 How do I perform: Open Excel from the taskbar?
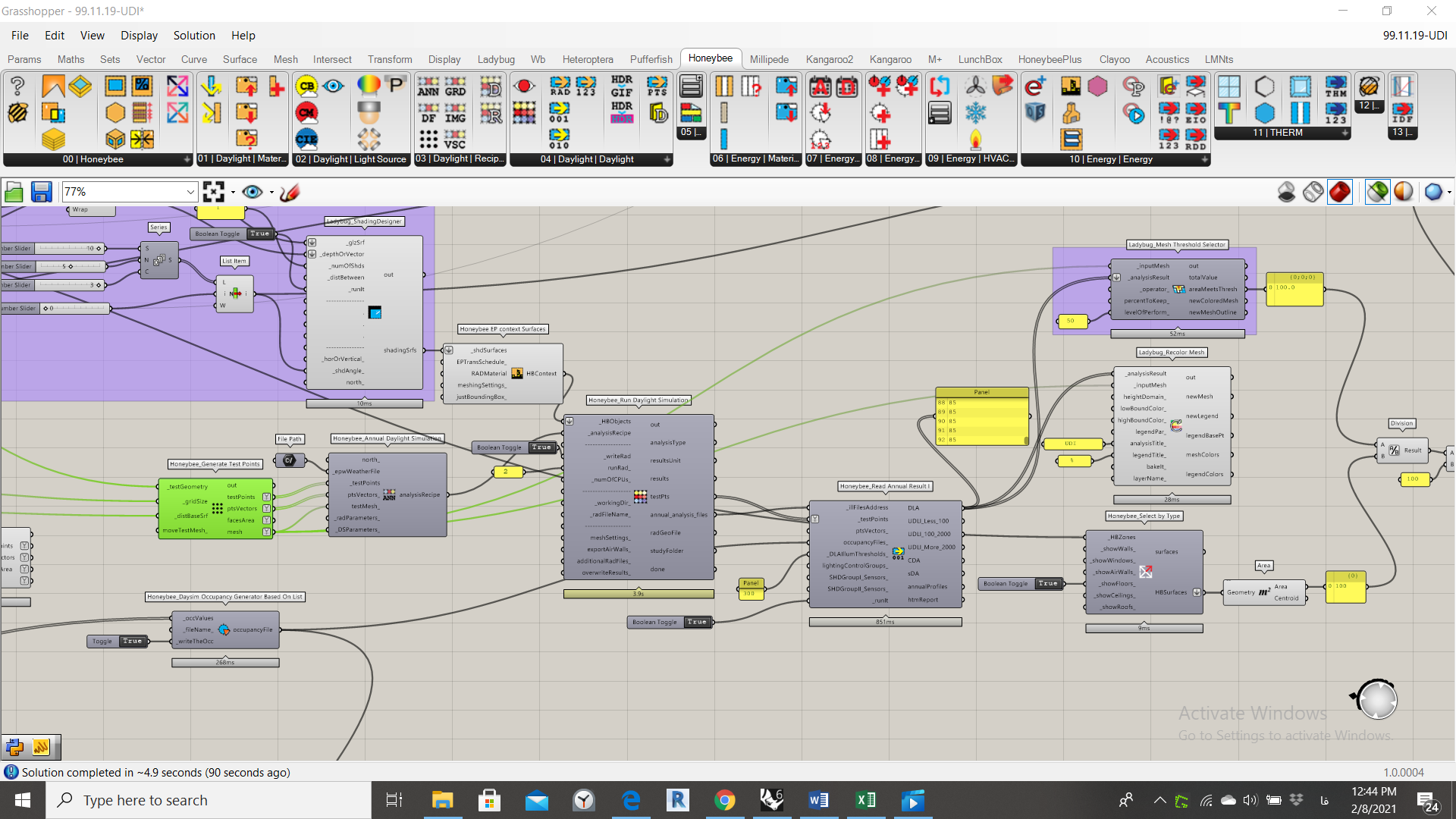tap(865, 800)
